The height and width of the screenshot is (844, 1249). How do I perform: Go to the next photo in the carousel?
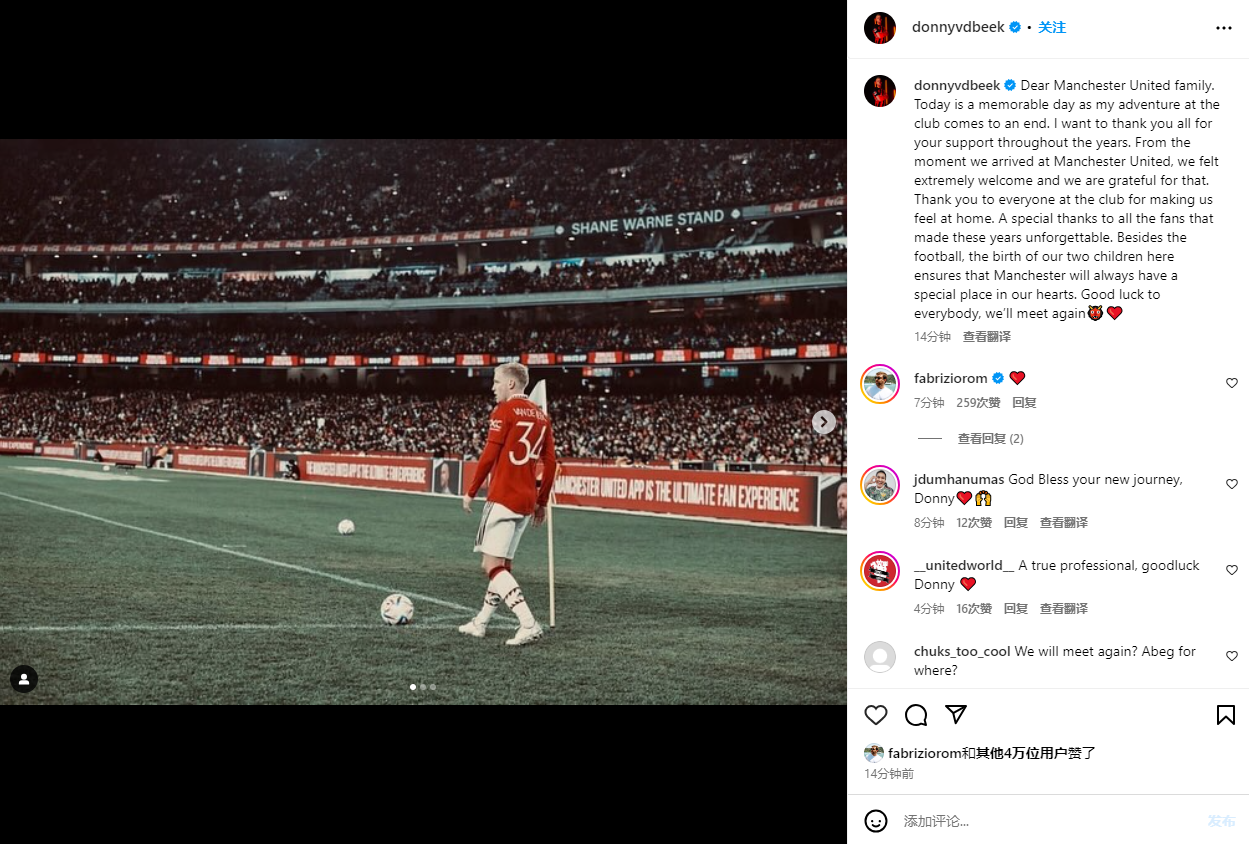(823, 422)
